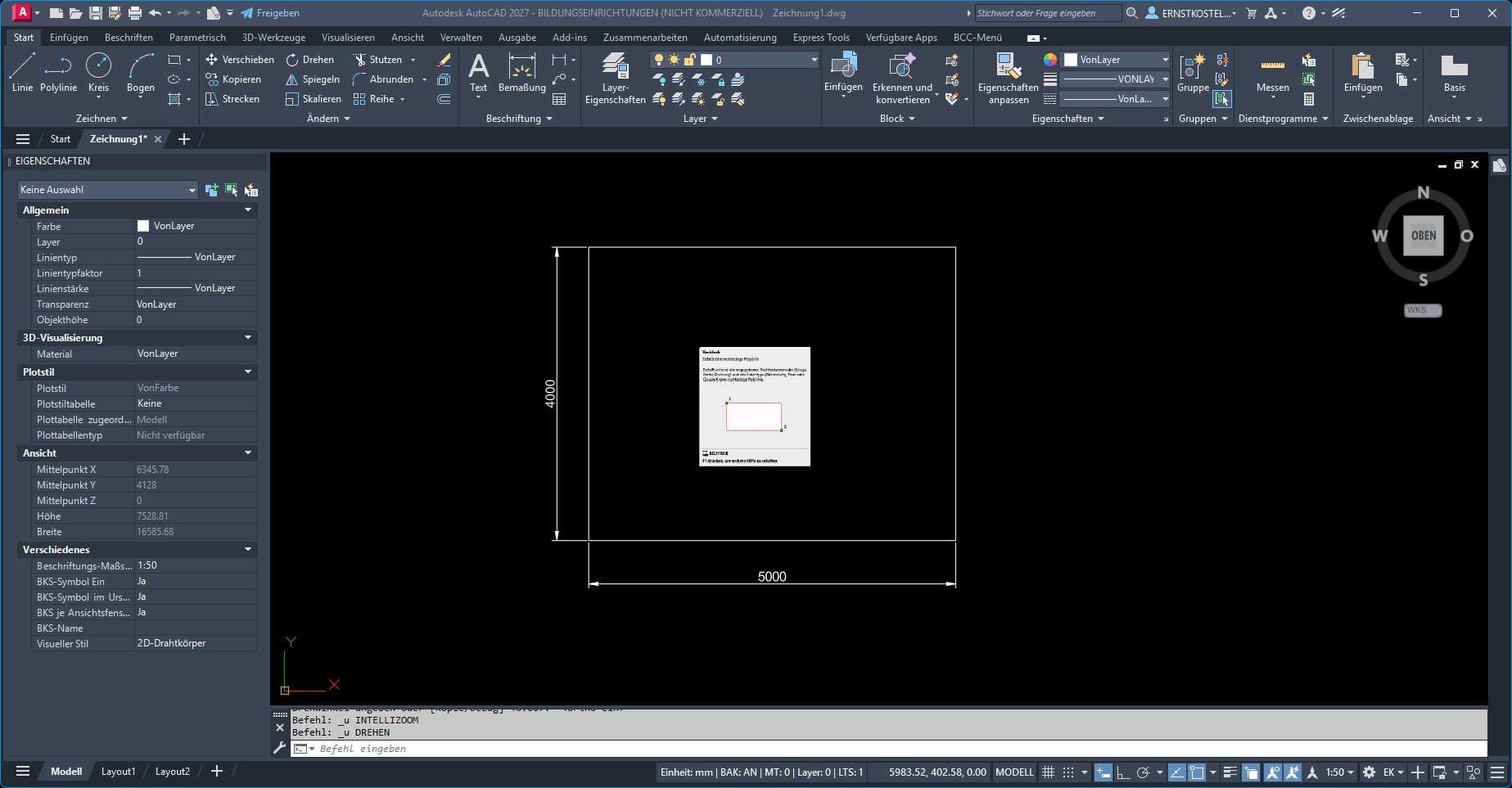Select the Kreis circle tool
This screenshot has width=1512, height=788.
tap(98, 73)
